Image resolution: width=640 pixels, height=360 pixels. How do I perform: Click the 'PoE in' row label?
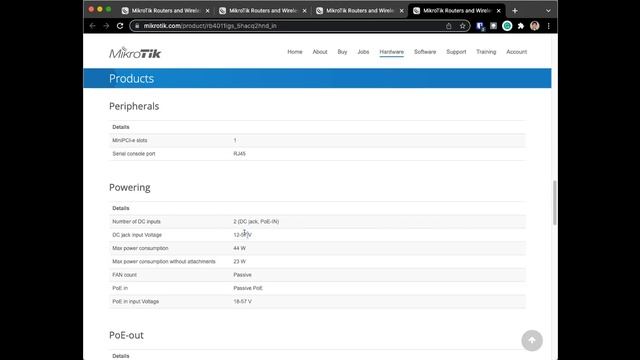[x=120, y=288]
